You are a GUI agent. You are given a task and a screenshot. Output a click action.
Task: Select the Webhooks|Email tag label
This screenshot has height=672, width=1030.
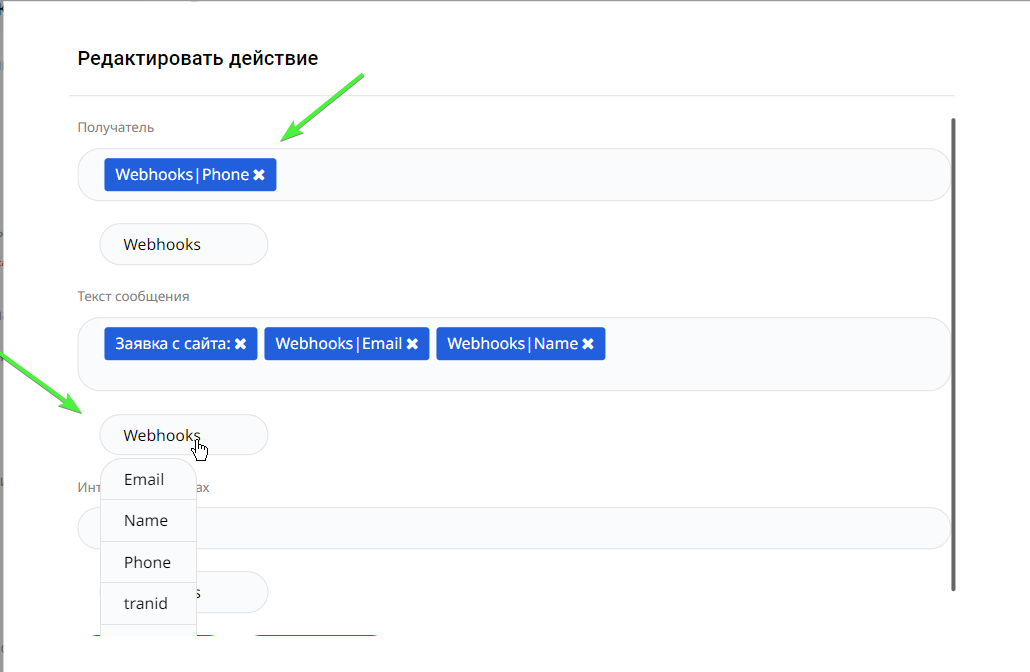[338, 344]
